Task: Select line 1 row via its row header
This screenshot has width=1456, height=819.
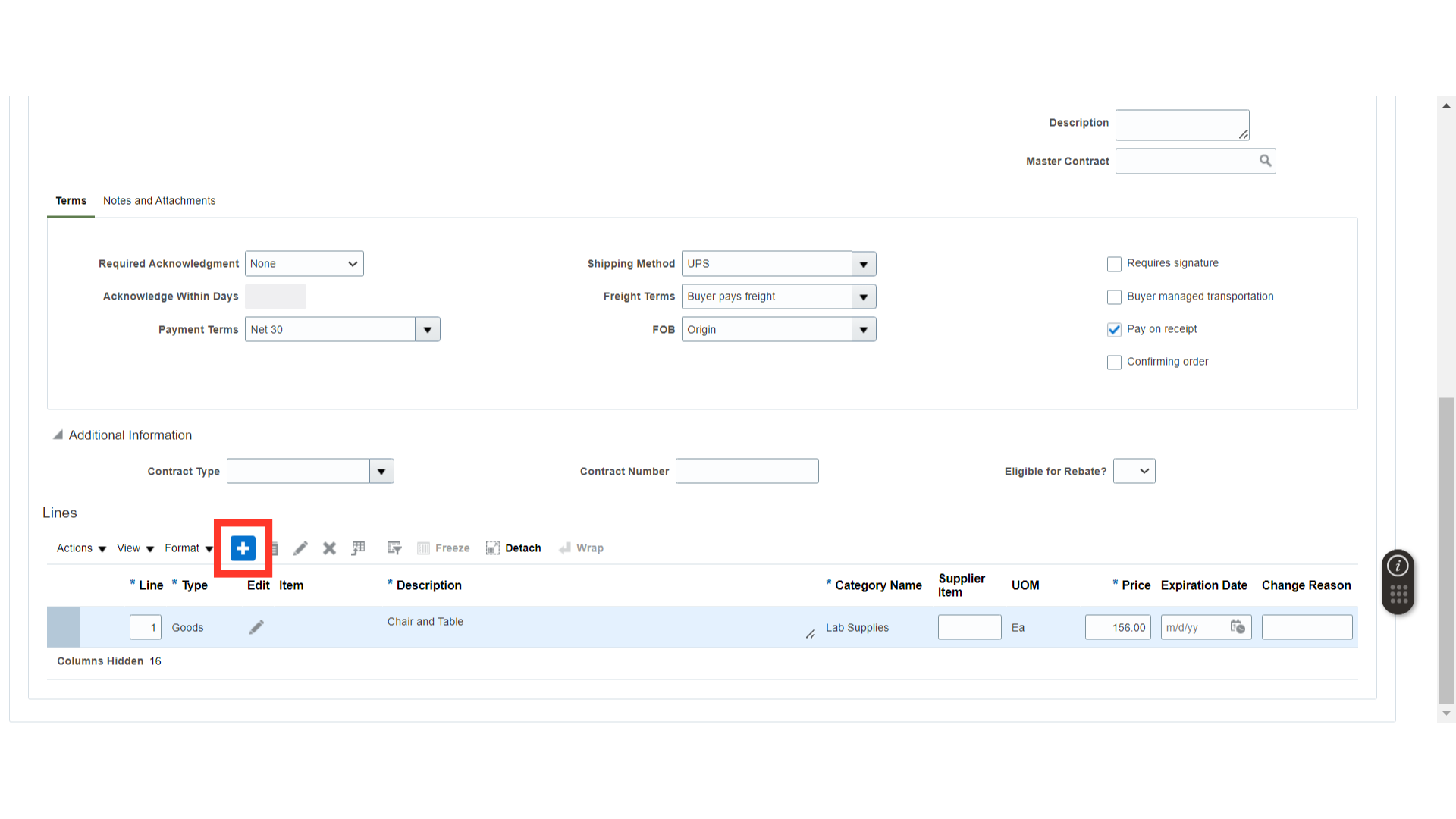Action: click(x=63, y=627)
